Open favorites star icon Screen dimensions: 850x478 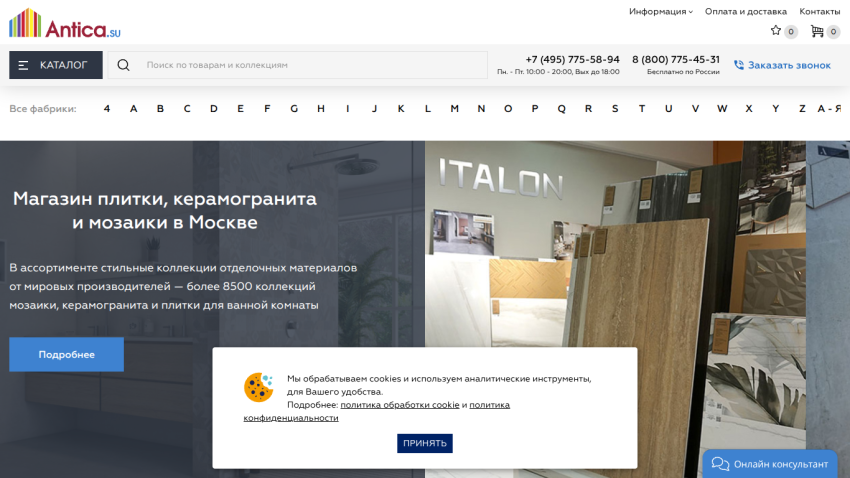[776, 31]
